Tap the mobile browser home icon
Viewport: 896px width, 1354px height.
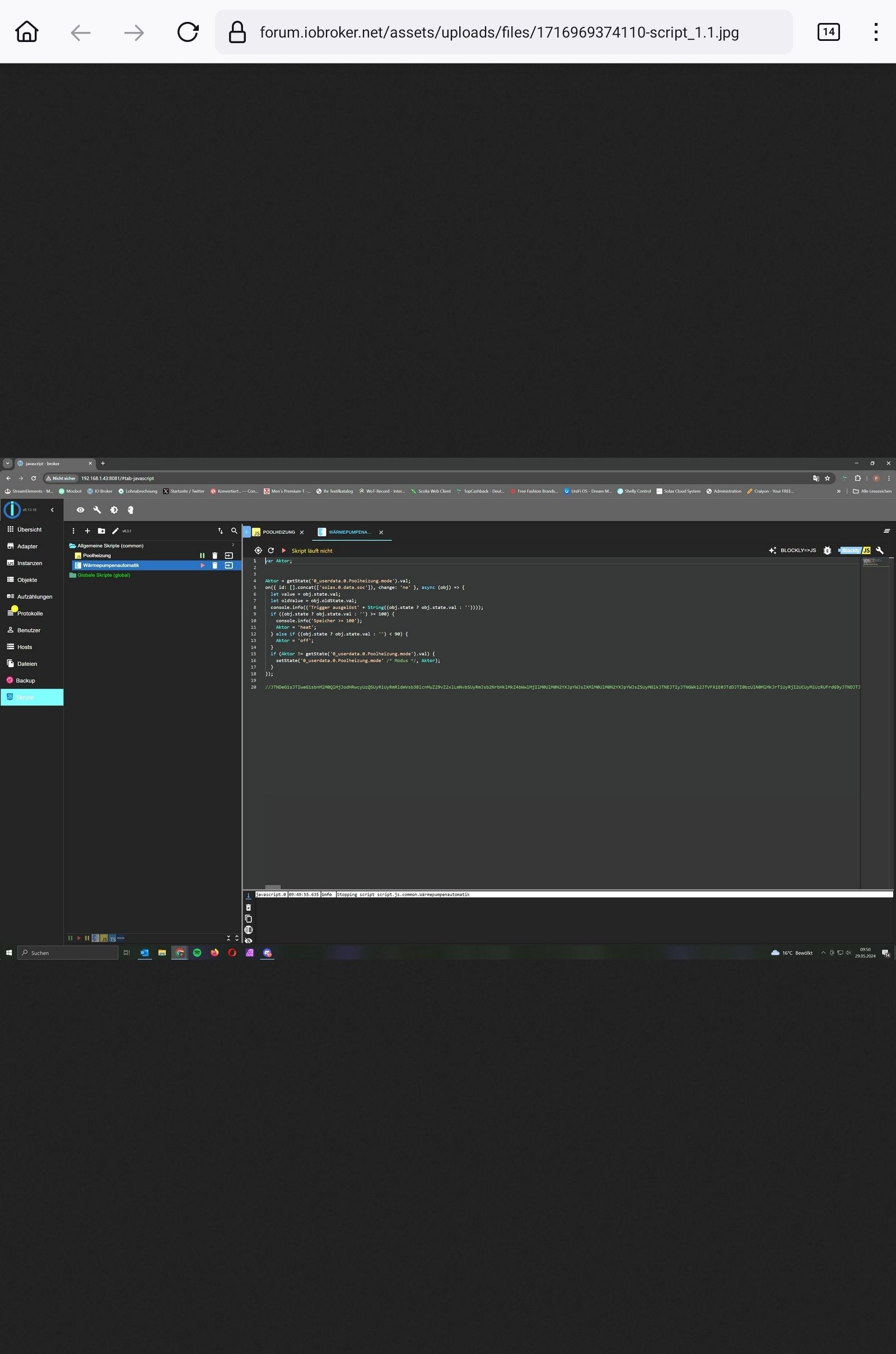click(26, 32)
